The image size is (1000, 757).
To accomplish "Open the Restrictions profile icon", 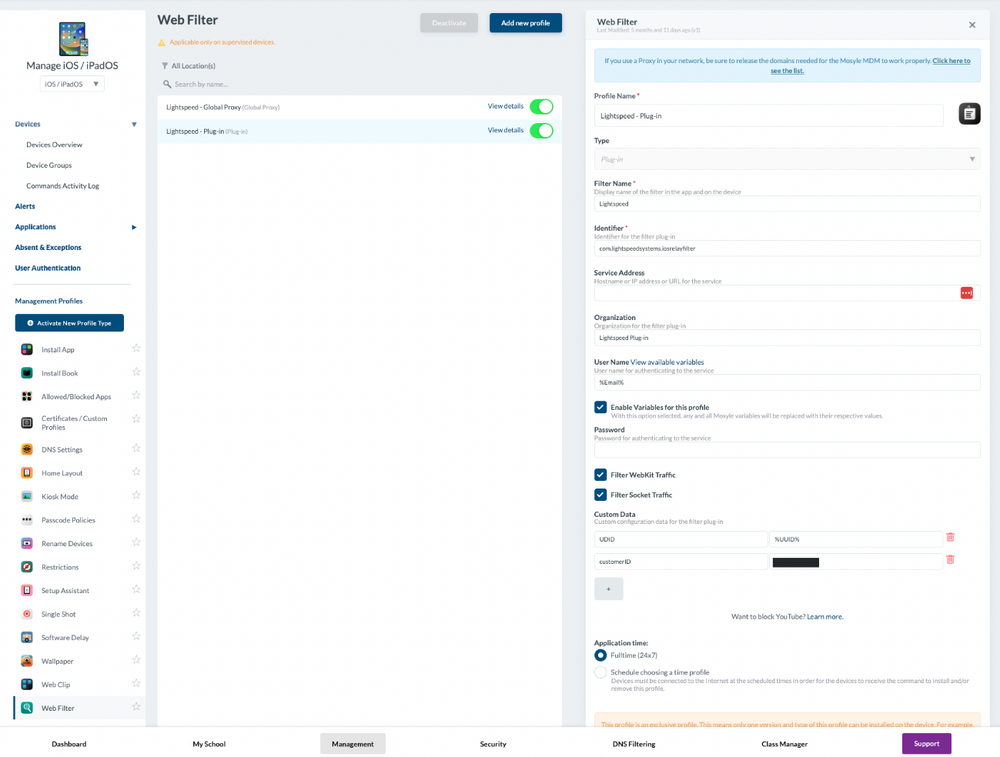I will (27, 567).
